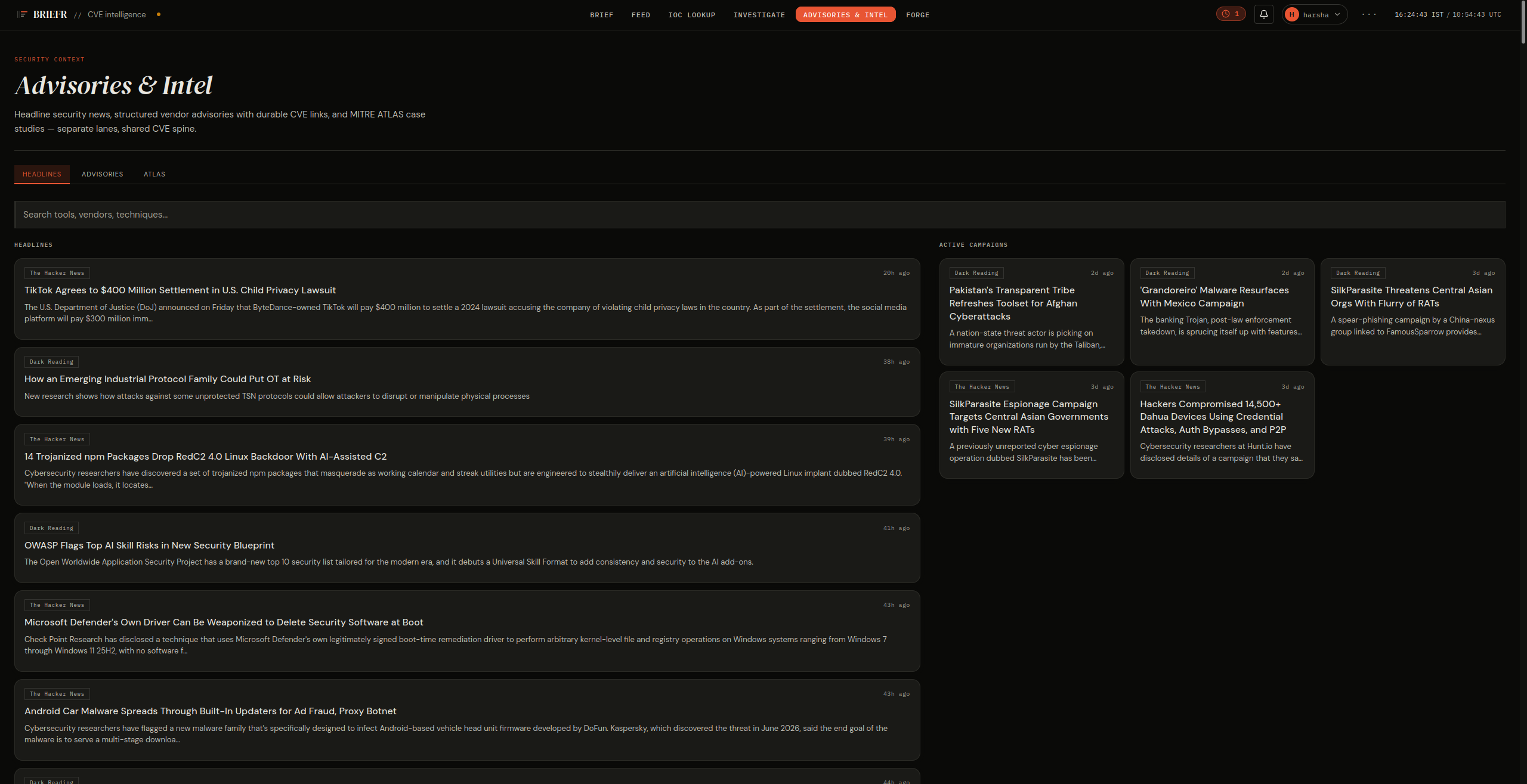
Task: Click the 'Security Context' label
Action: click(x=50, y=60)
